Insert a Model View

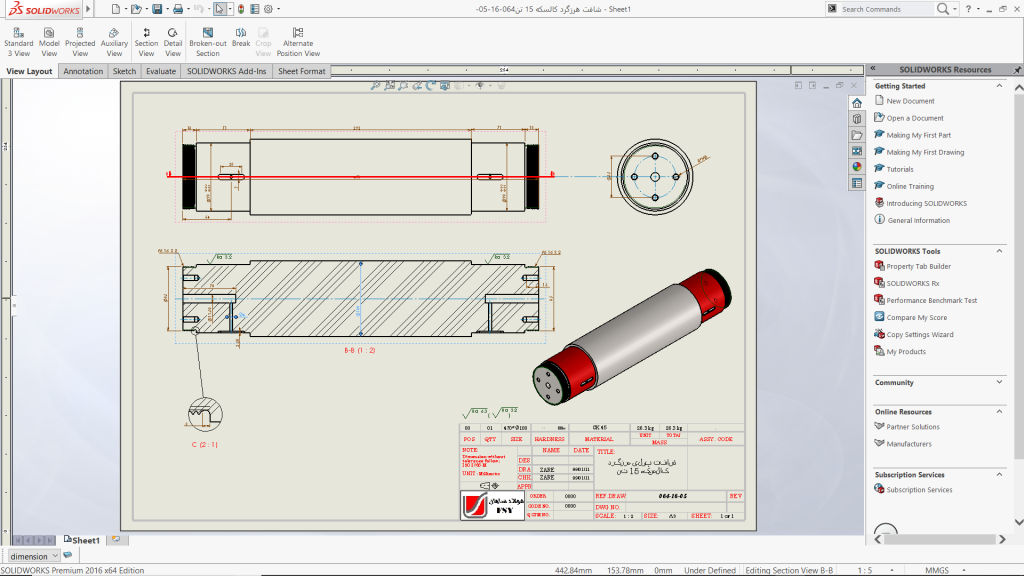point(49,41)
